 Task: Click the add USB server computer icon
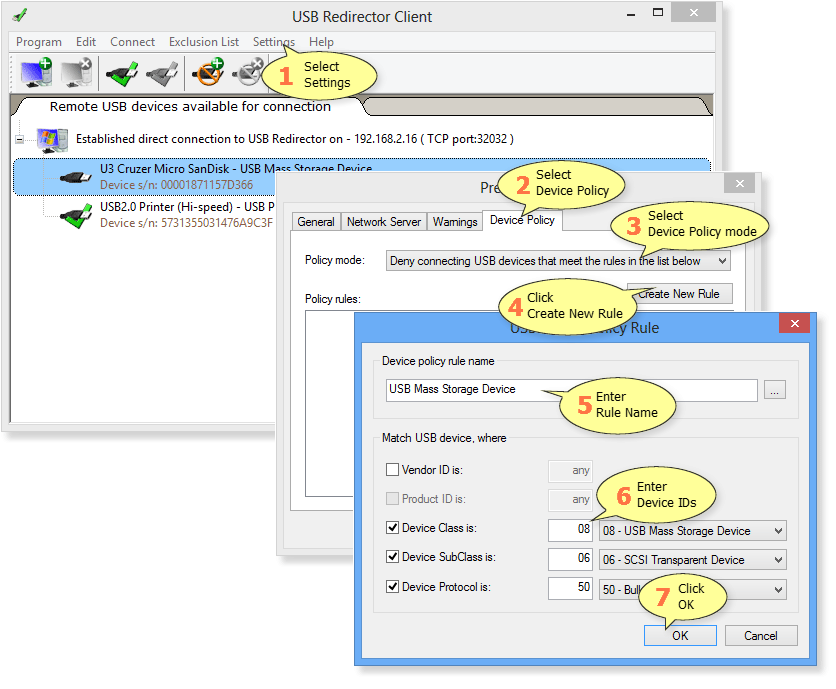click(x=36, y=73)
